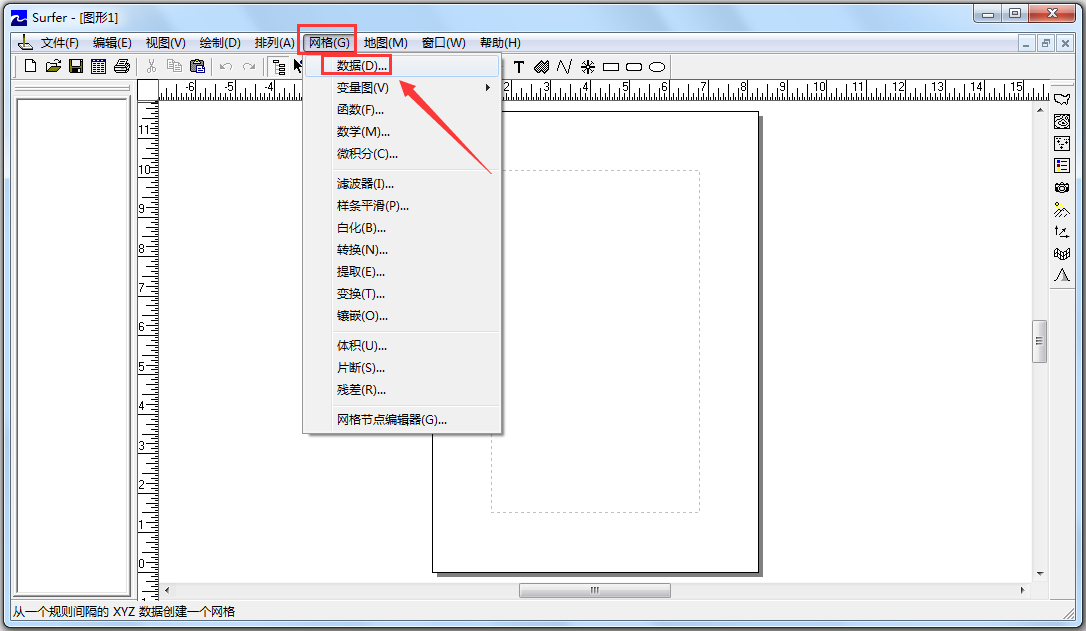Viewport: 1086px width, 631px height.
Task: Choose 体积(U)... menu entry
Action: [x=402, y=346]
